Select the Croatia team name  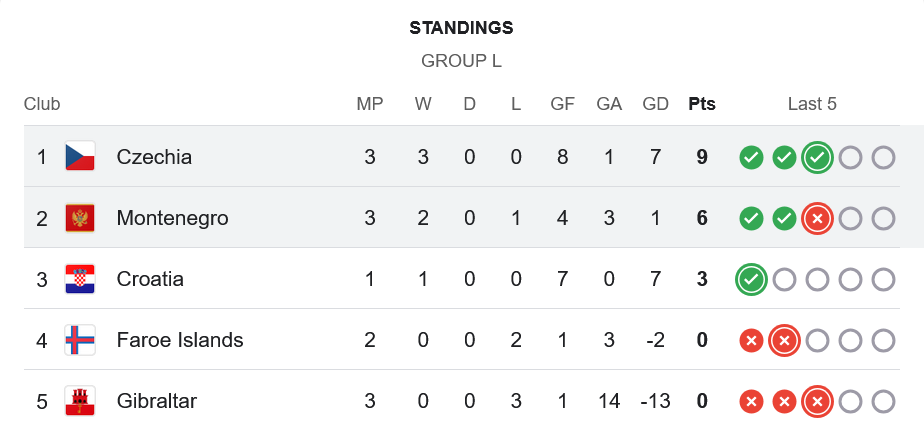pyautogui.click(x=150, y=280)
